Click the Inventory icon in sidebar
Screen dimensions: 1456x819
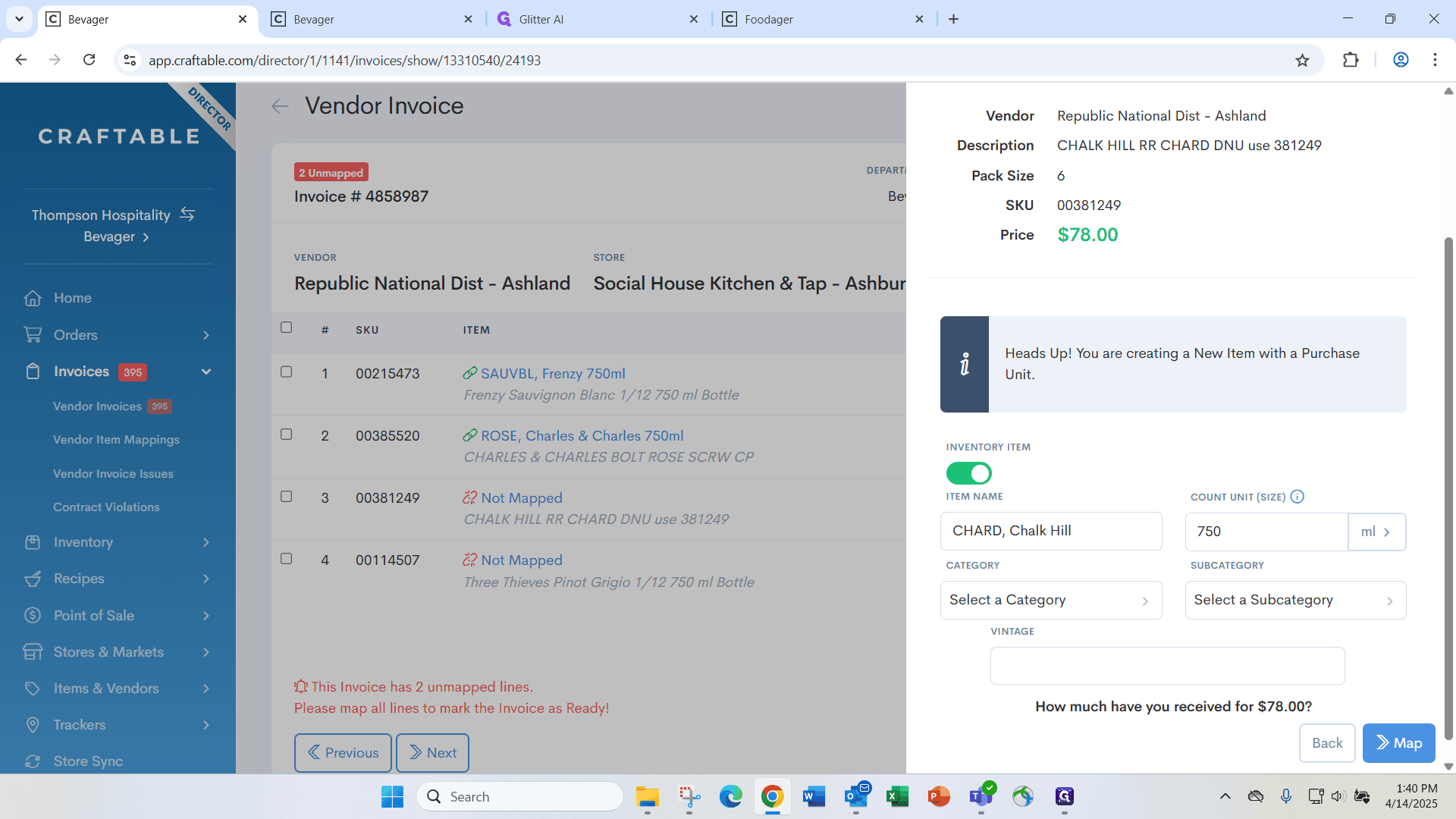tap(33, 542)
